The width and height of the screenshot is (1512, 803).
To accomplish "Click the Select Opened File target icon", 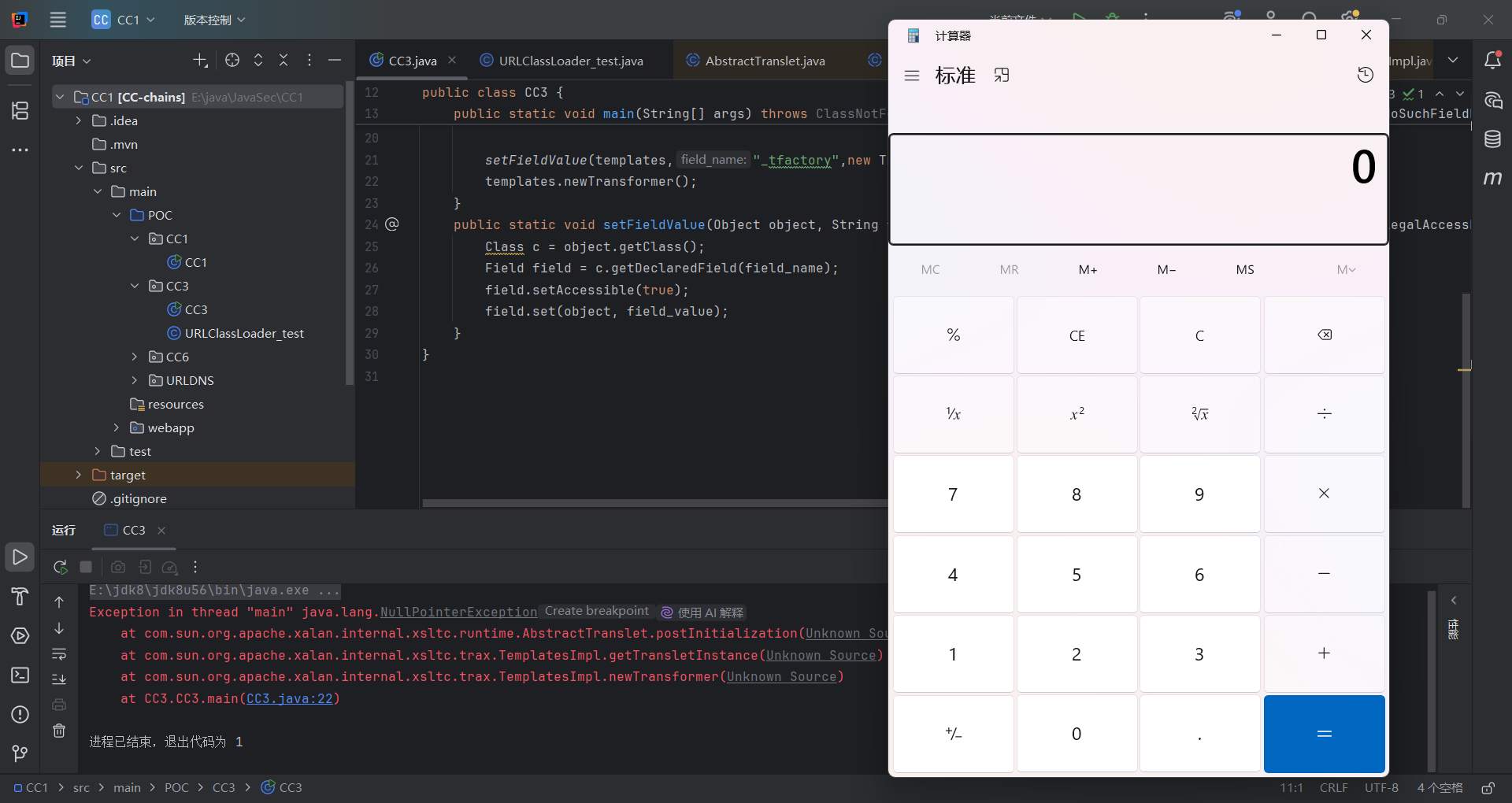I will (232, 61).
